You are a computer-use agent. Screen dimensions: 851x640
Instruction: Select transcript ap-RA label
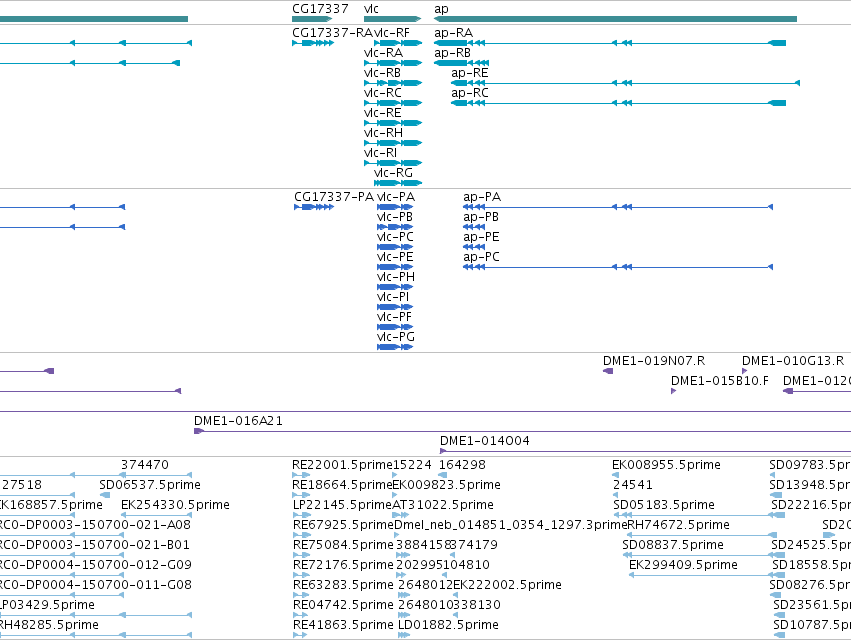[x=453, y=33]
